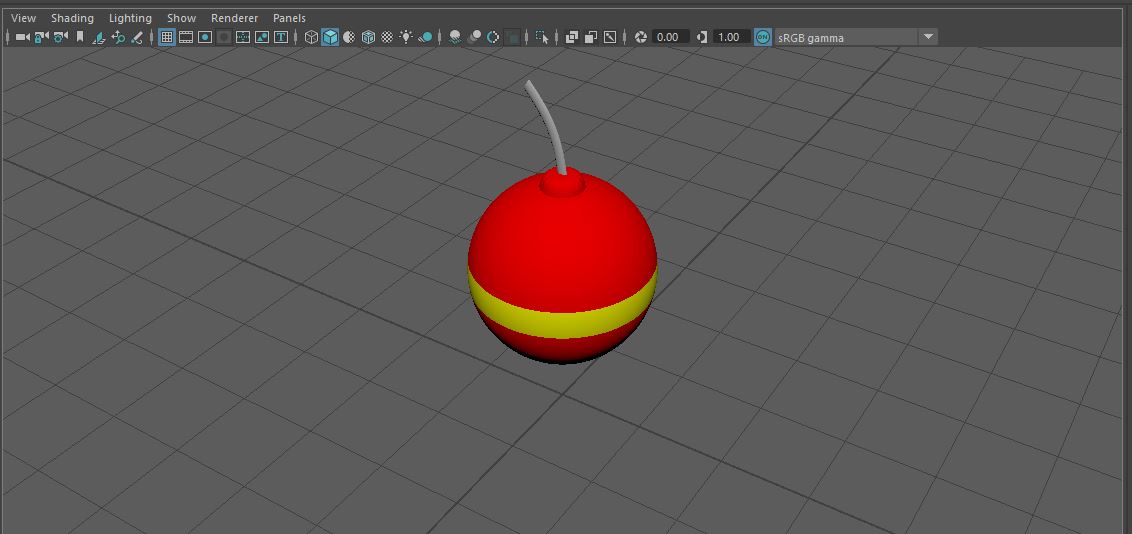The image size is (1132, 534).
Task: Toggle the Field Chart icon
Action: click(243, 37)
